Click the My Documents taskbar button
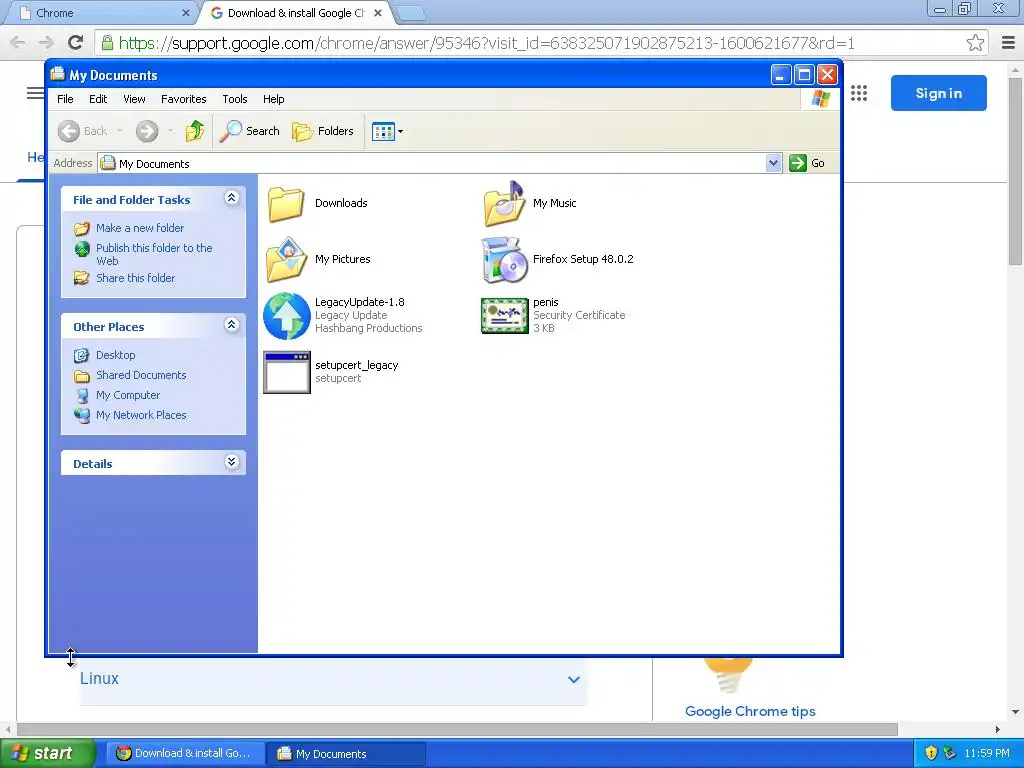Viewport: 1024px width, 768px height. pos(346,754)
